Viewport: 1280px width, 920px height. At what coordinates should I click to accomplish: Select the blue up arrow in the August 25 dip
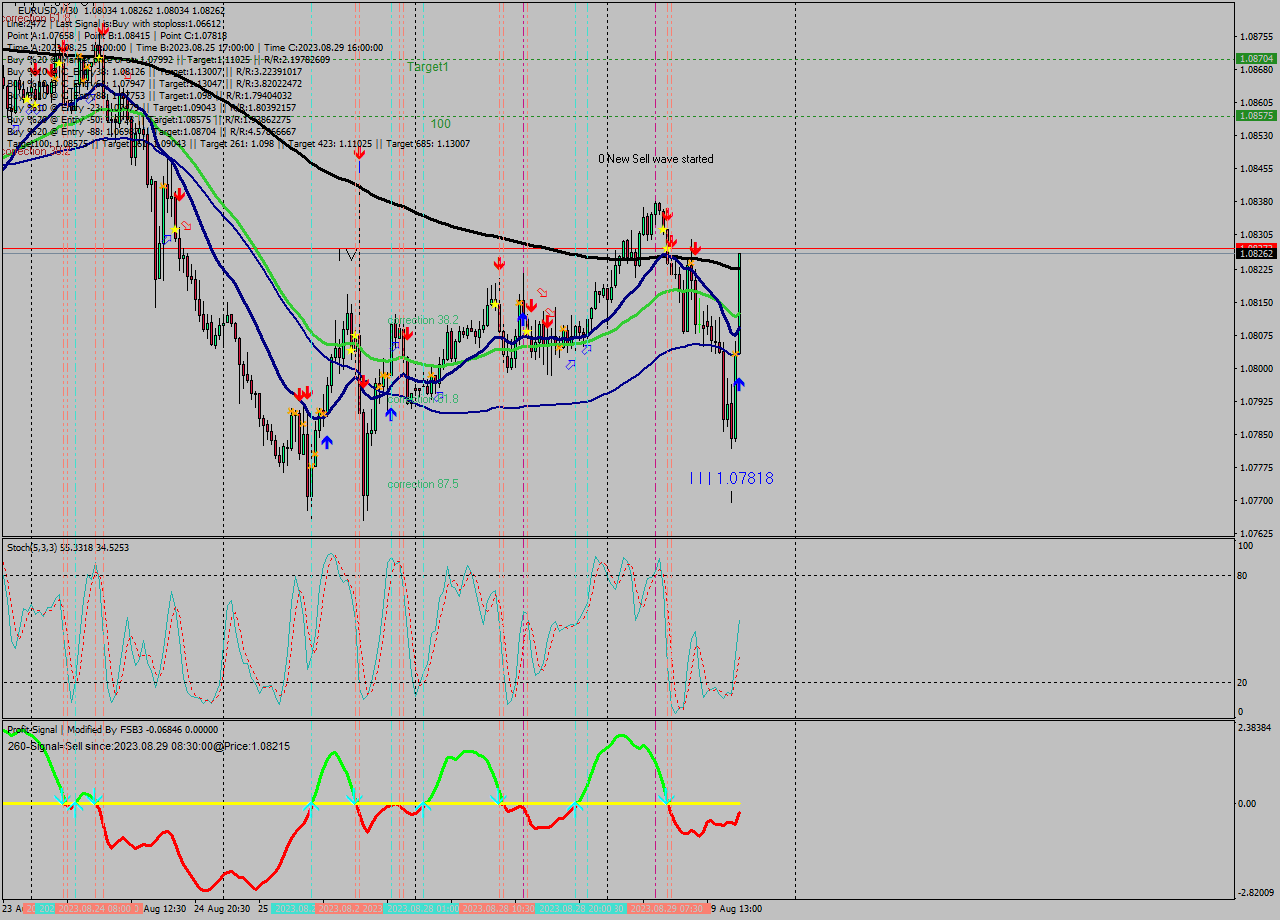click(325, 440)
